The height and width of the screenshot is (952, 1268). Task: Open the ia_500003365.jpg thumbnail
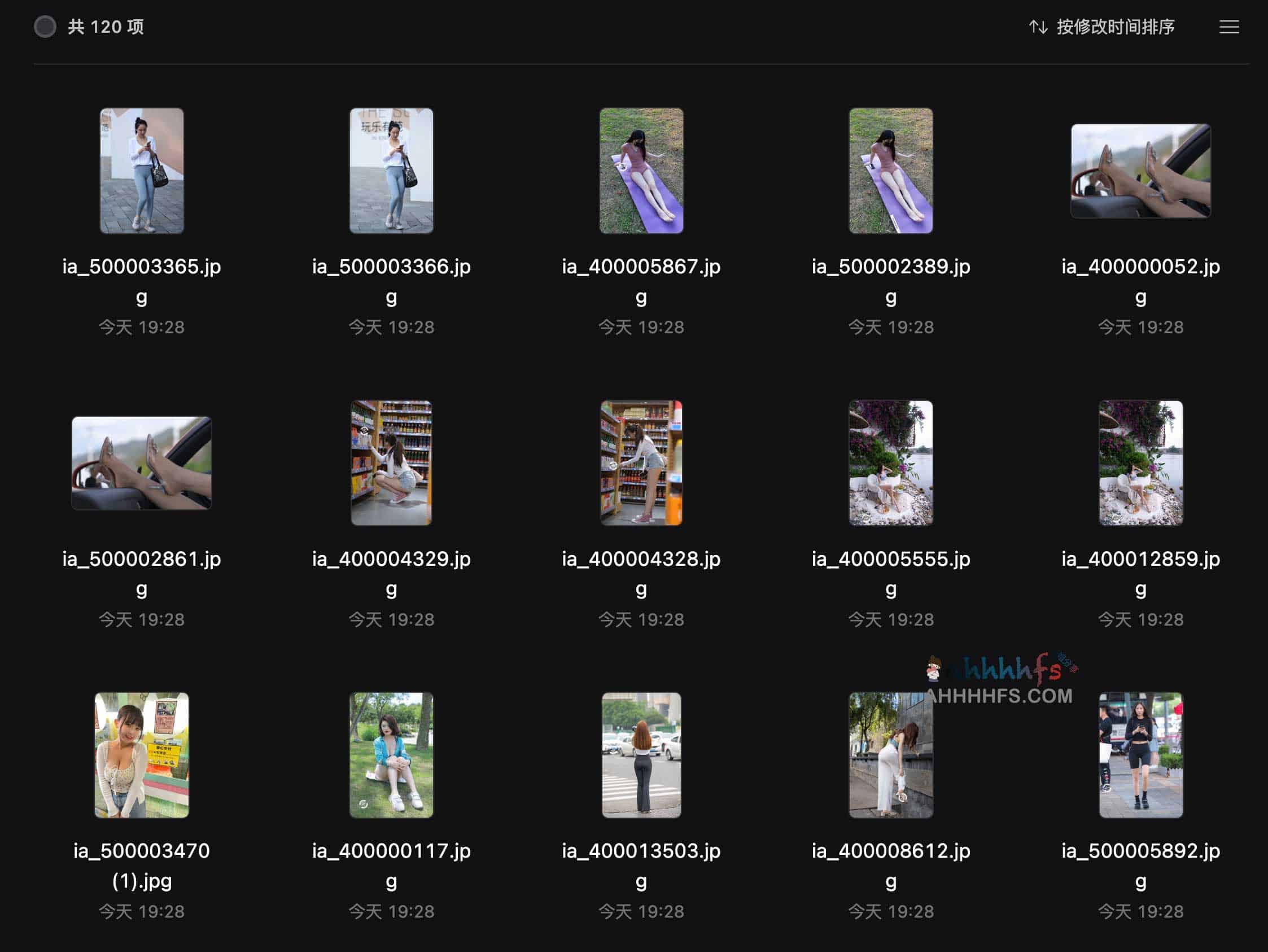[142, 171]
